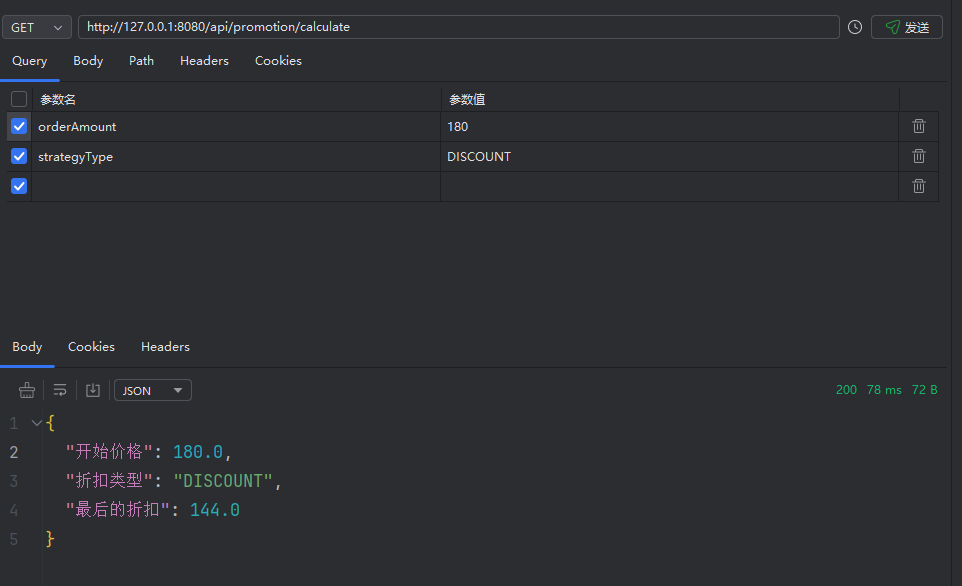Select the response Cookies tab
The image size is (962, 586).
click(91, 347)
